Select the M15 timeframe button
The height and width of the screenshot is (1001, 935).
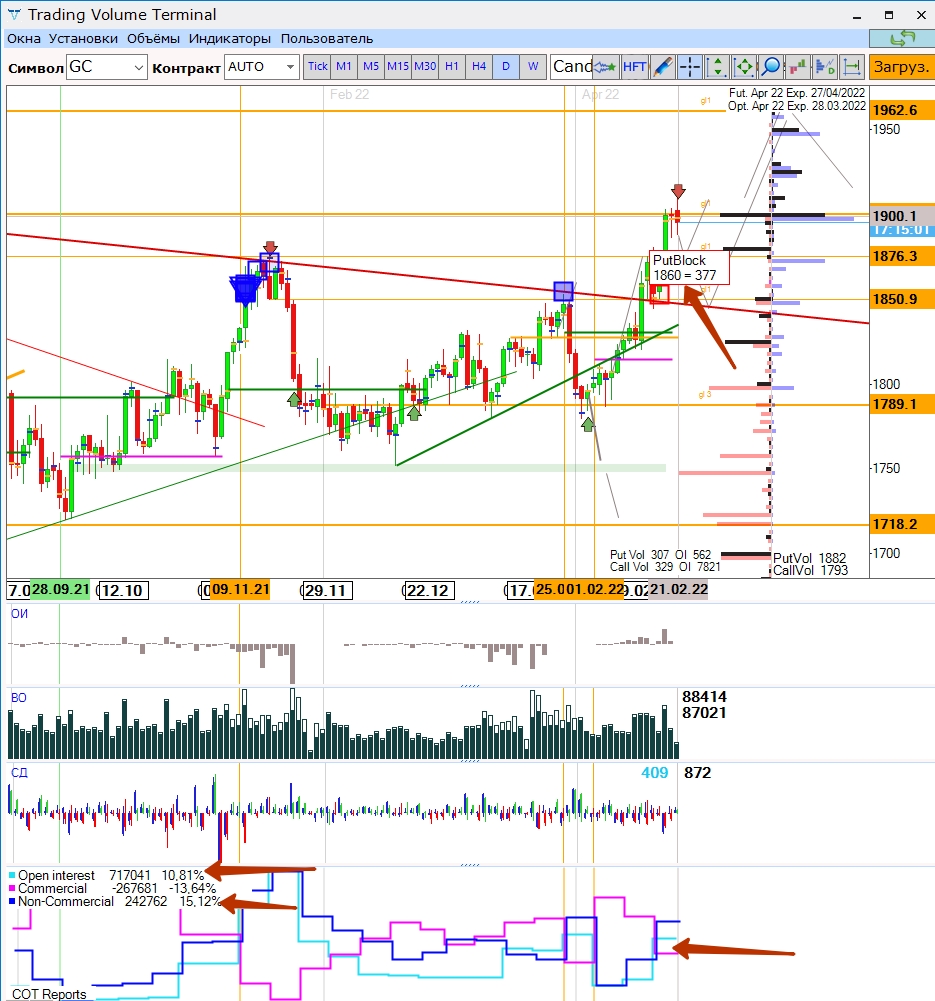coord(398,67)
